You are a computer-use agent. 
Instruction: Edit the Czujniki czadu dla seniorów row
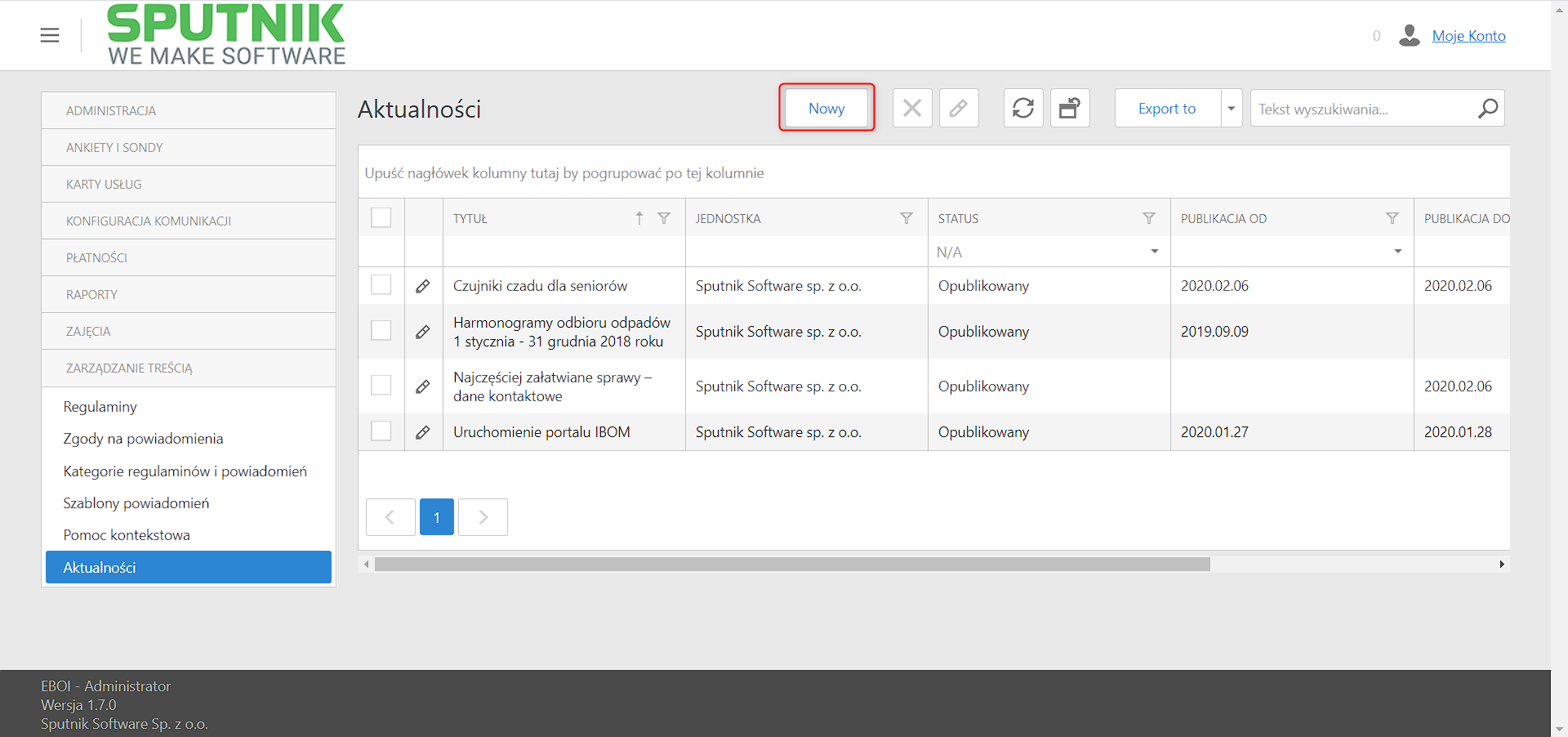click(x=423, y=286)
